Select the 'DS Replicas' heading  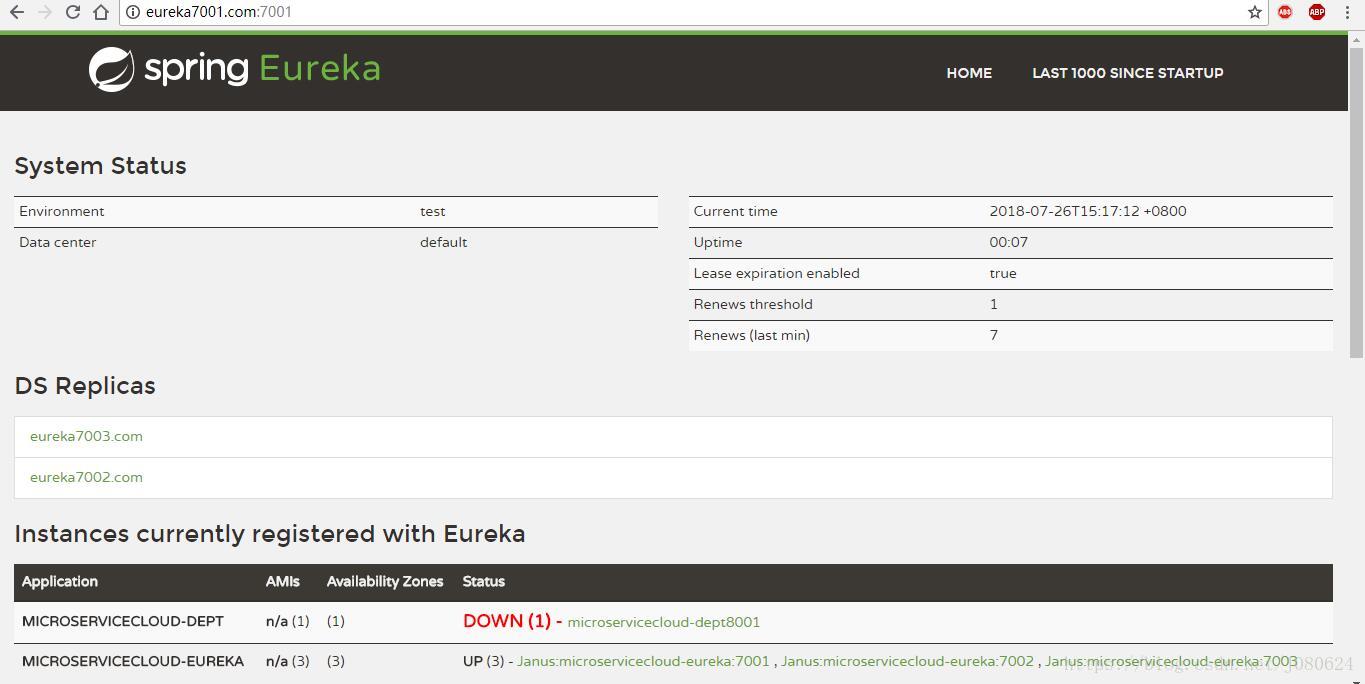85,386
